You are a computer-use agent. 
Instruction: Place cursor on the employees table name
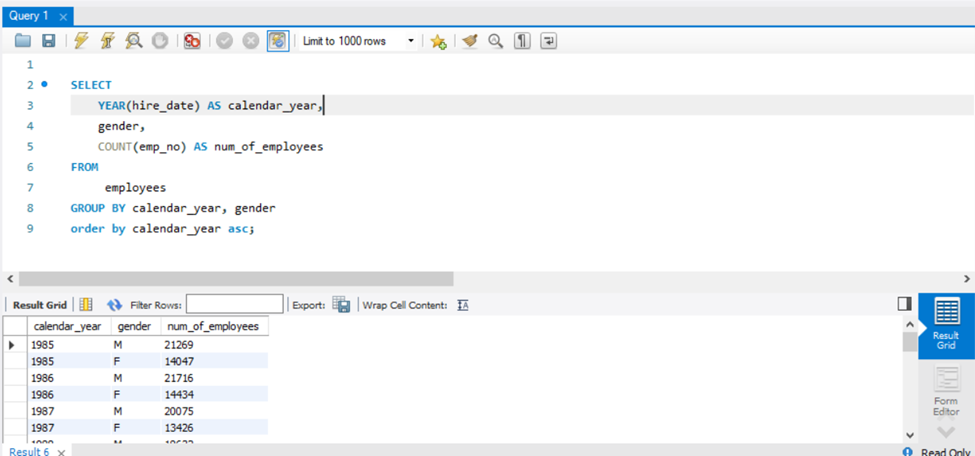coord(135,187)
